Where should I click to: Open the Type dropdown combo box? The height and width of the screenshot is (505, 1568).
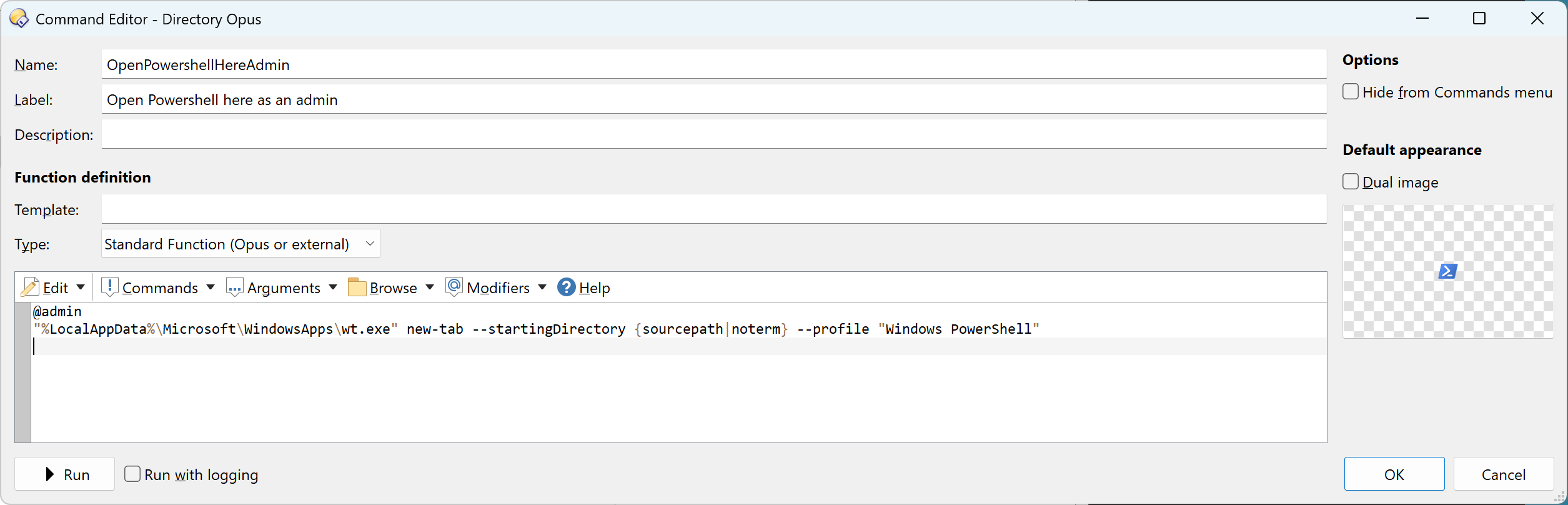tap(241, 244)
